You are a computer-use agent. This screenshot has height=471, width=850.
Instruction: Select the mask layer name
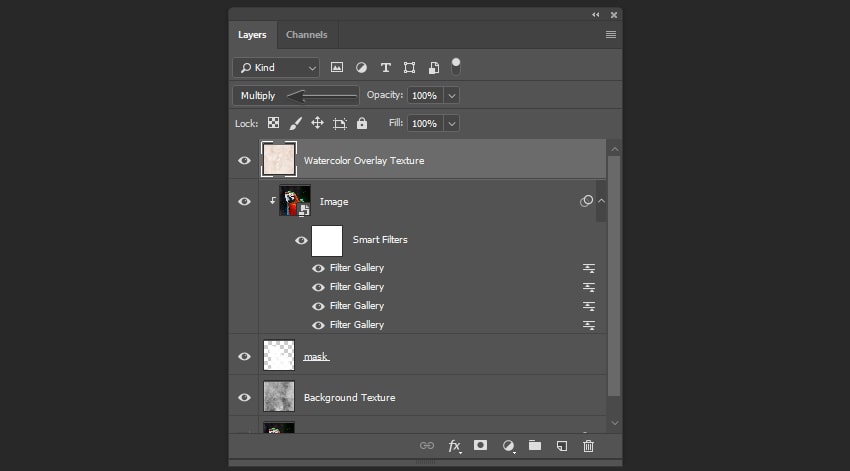(316, 356)
